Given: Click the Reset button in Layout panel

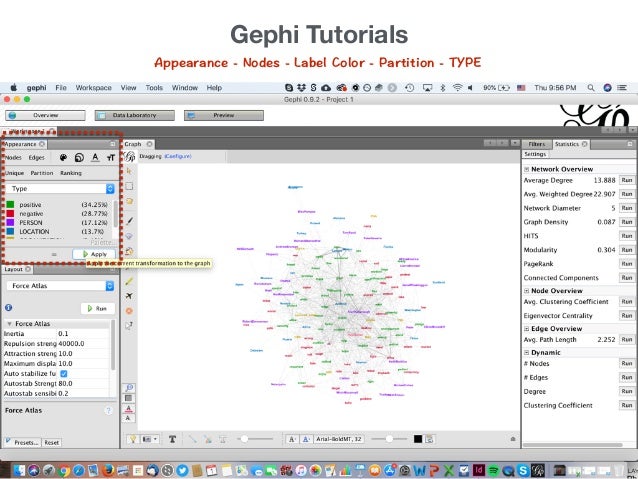Looking at the screenshot, I should (x=52, y=442).
